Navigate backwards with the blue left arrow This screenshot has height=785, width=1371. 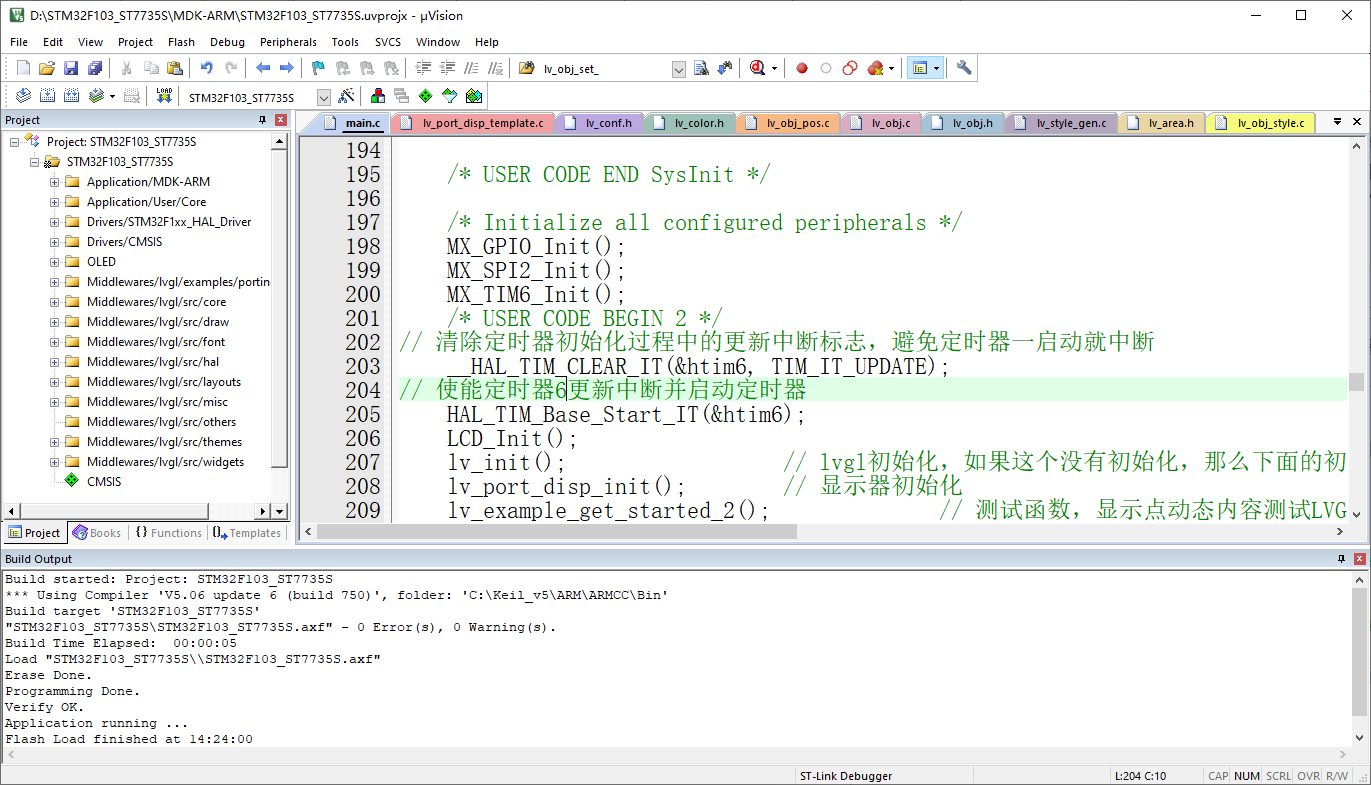[x=263, y=68]
